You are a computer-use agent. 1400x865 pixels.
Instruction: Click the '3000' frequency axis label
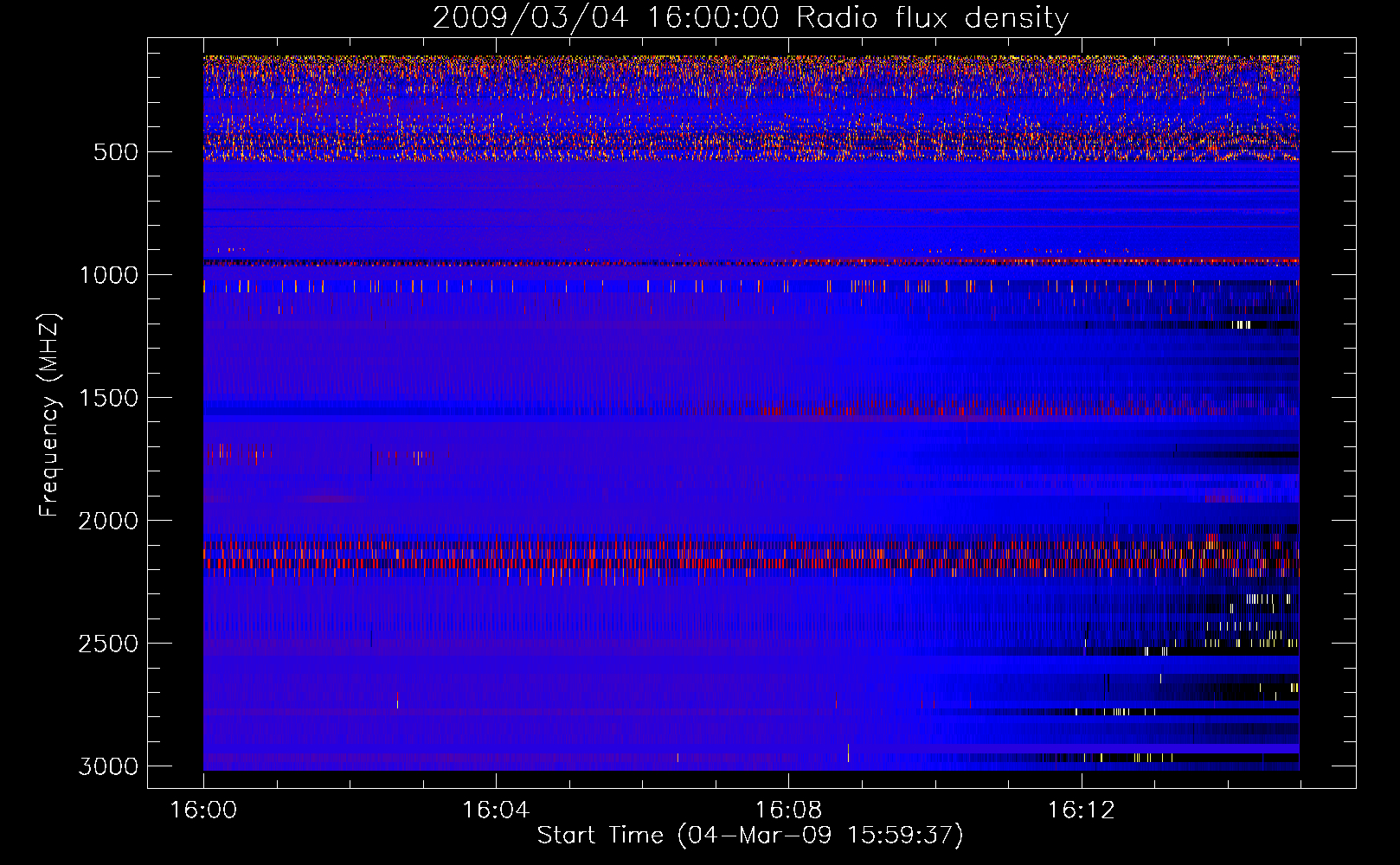pyautogui.click(x=109, y=766)
